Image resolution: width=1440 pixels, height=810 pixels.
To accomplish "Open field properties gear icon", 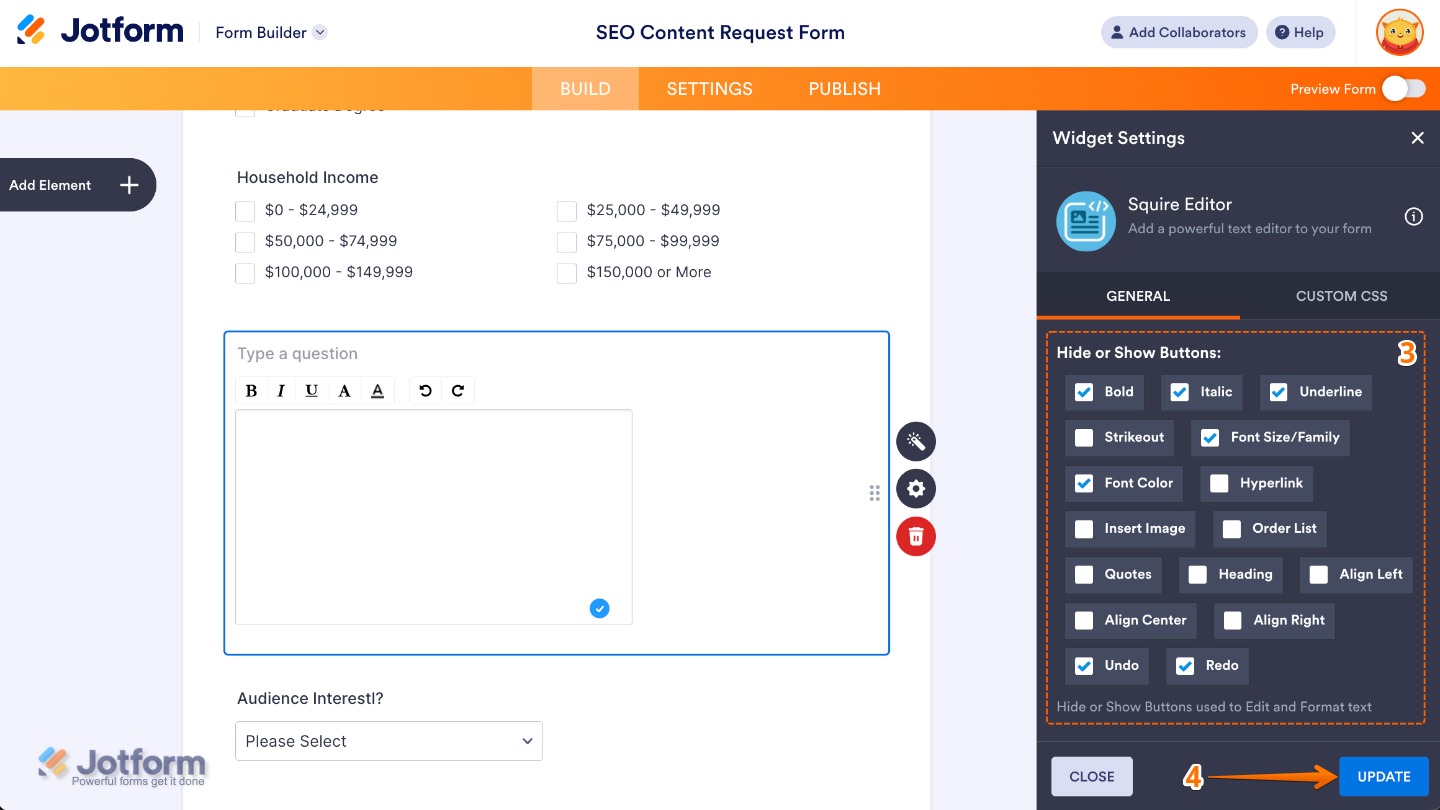I will (x=915, y=489).
